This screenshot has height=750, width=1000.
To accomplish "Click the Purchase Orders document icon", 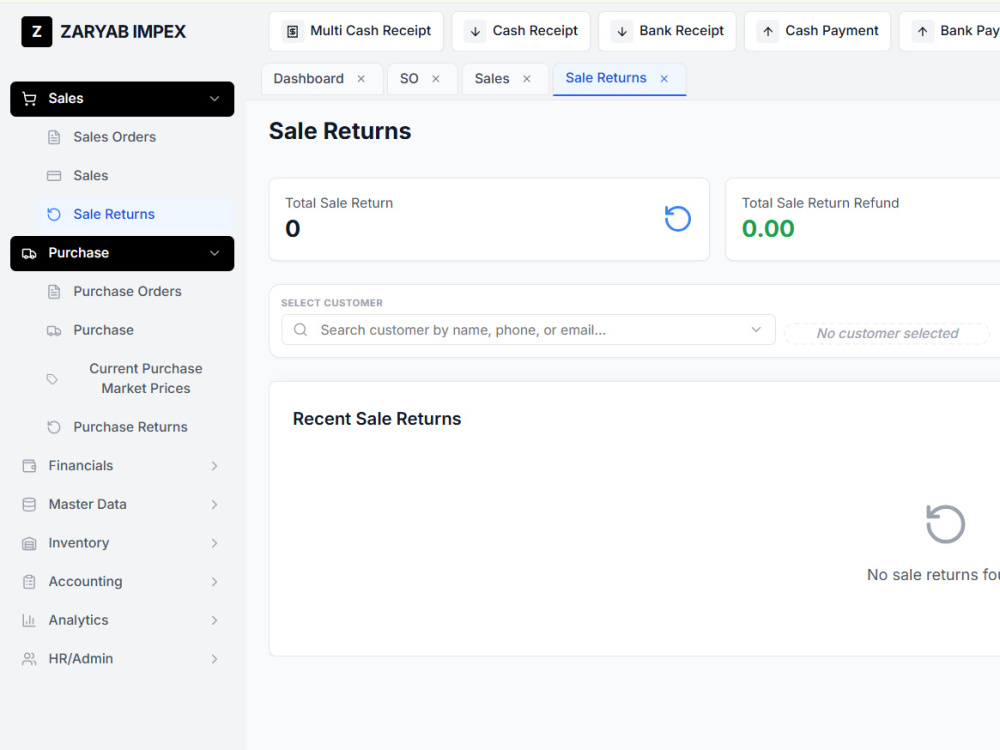I will coord(54,291).
